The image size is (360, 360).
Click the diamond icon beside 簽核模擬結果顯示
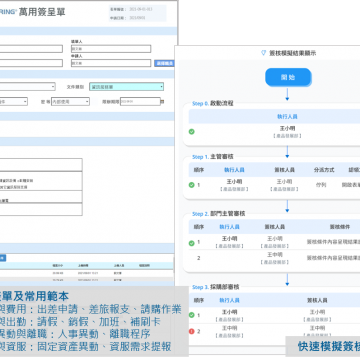pyautogui.click(x=263, y=53)
